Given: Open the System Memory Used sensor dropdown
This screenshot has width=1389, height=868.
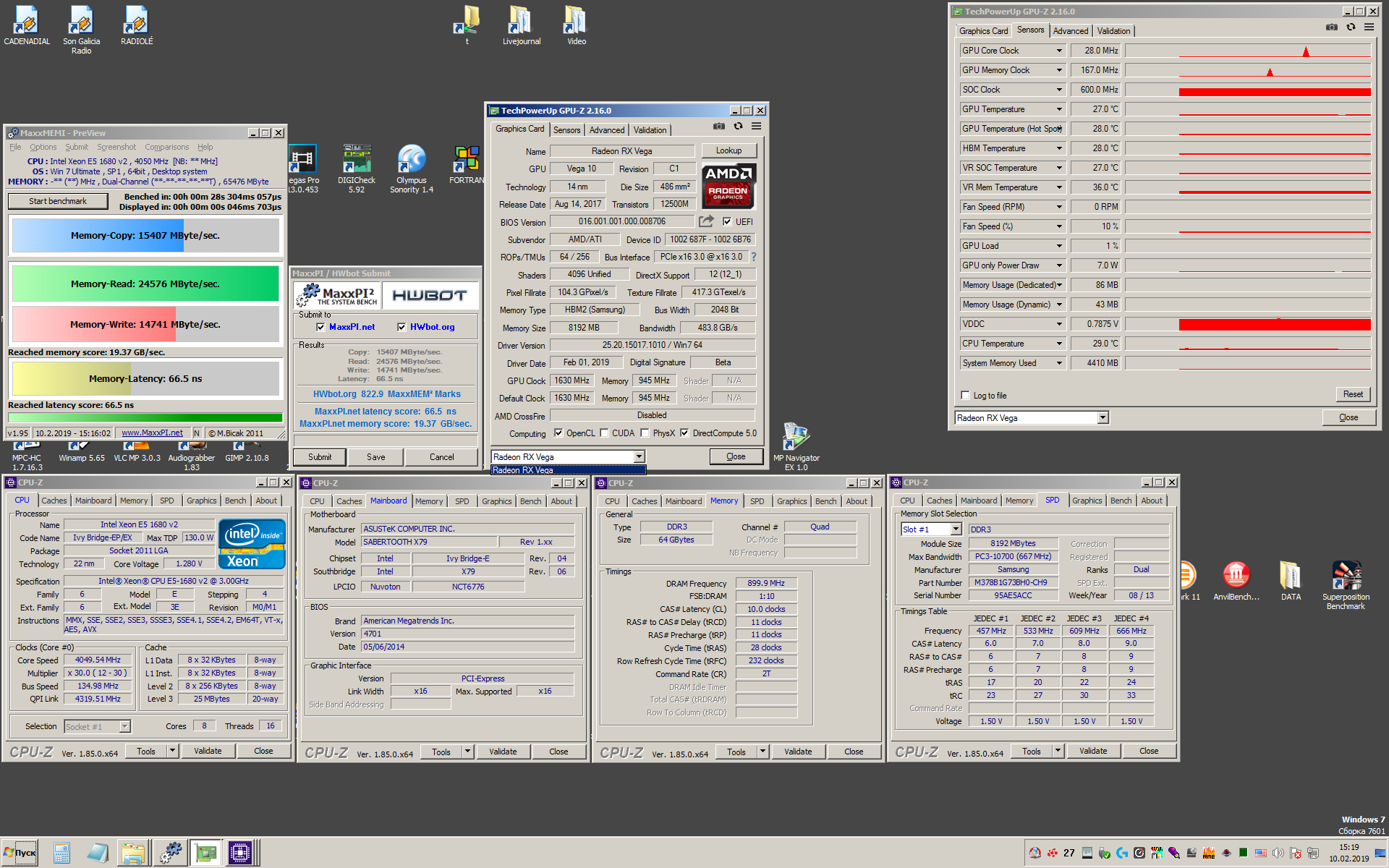Looking at the screenshot, I should (1059, 363).
